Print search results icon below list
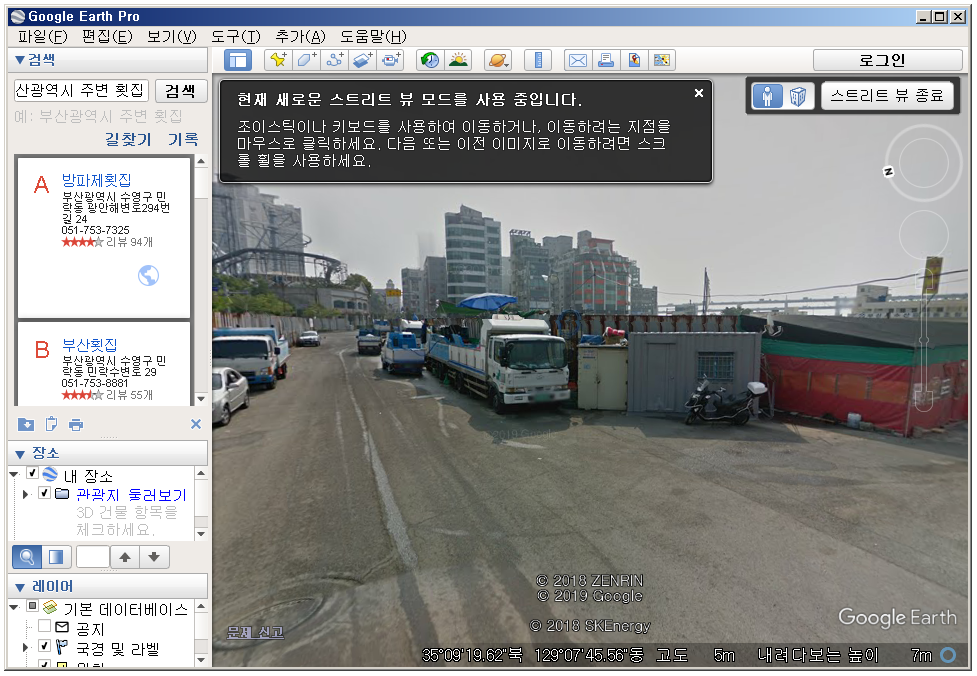The width and height of the screenshot is (977, 676). pos(76,424)
